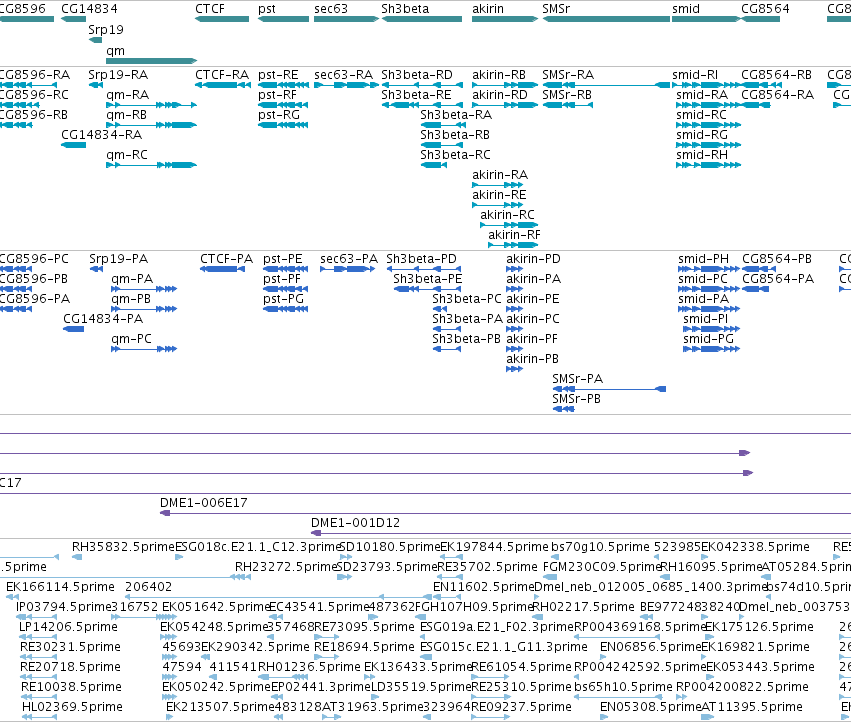Click protein akirin-PD
Screen dimensions: 851x722
(515, 269)
